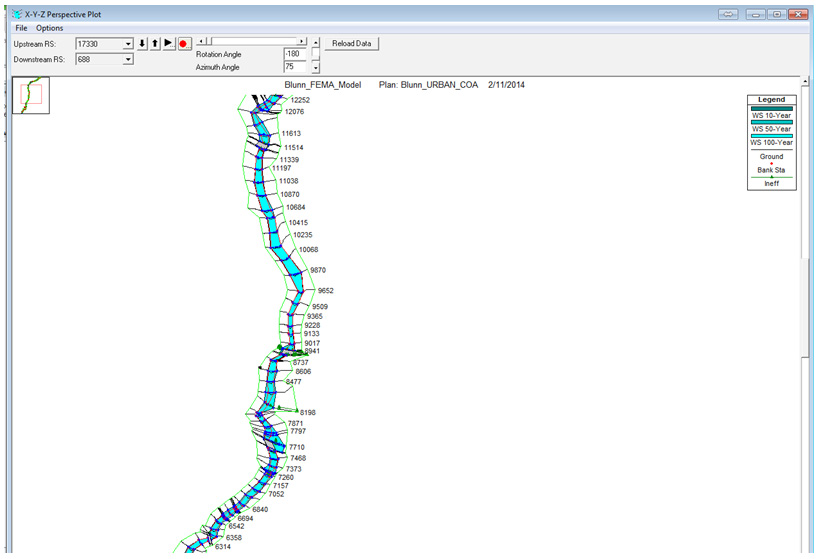Click the up arrow river station button
Image resolution: width=819 pixels, height=559 pixels.
point(155,44)
